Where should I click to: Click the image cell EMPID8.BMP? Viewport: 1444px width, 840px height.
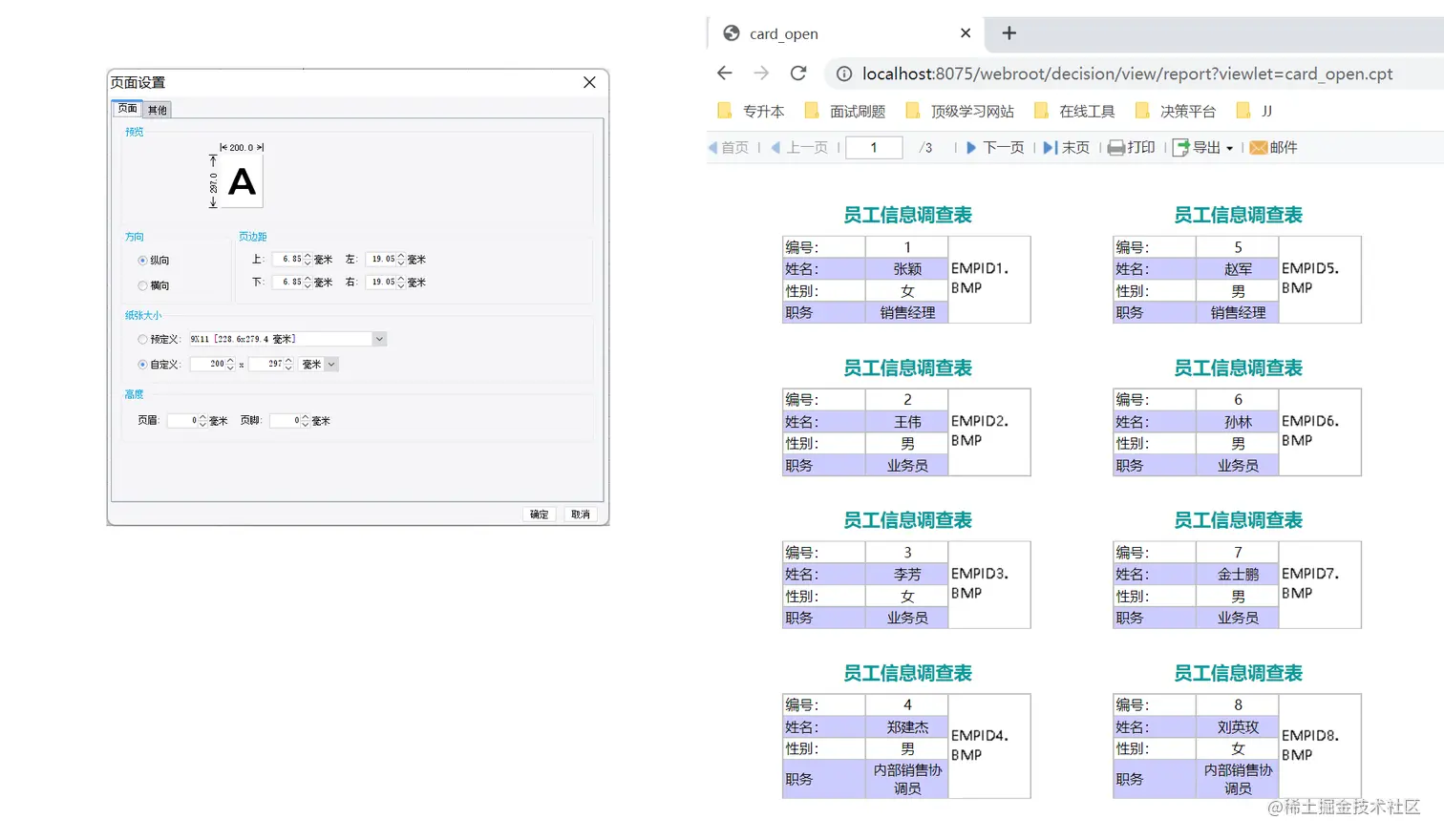[x=1320, y=745]
